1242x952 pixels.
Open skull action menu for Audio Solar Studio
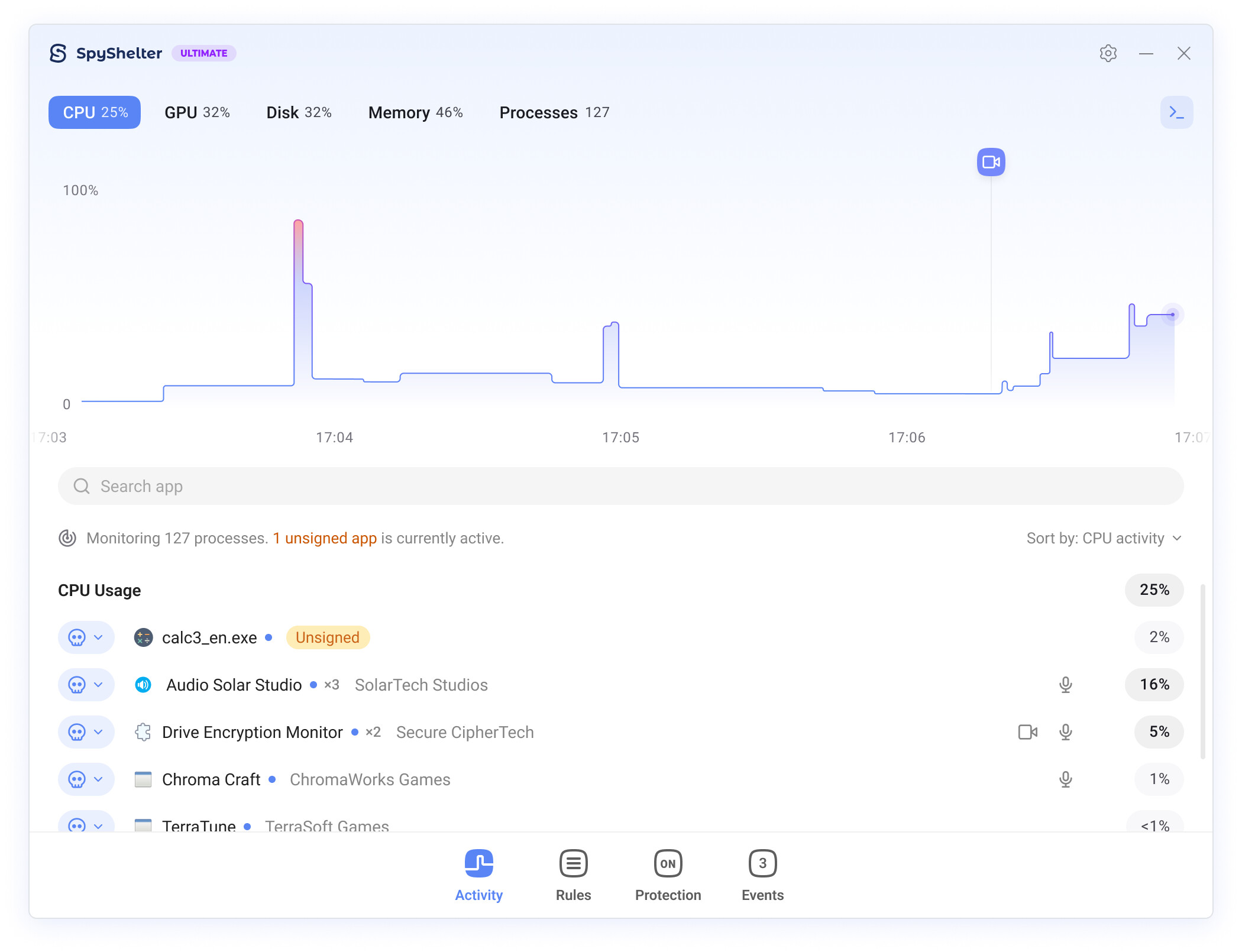click(x=86, y=685)
